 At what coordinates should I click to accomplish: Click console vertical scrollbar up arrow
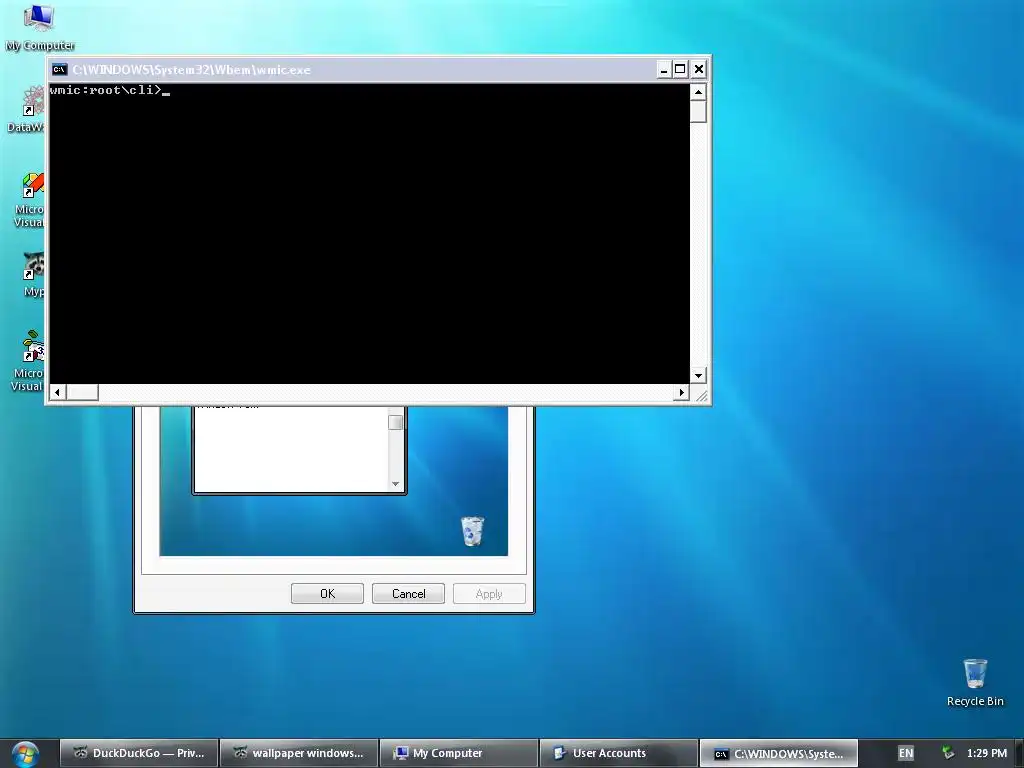point(698,92)
